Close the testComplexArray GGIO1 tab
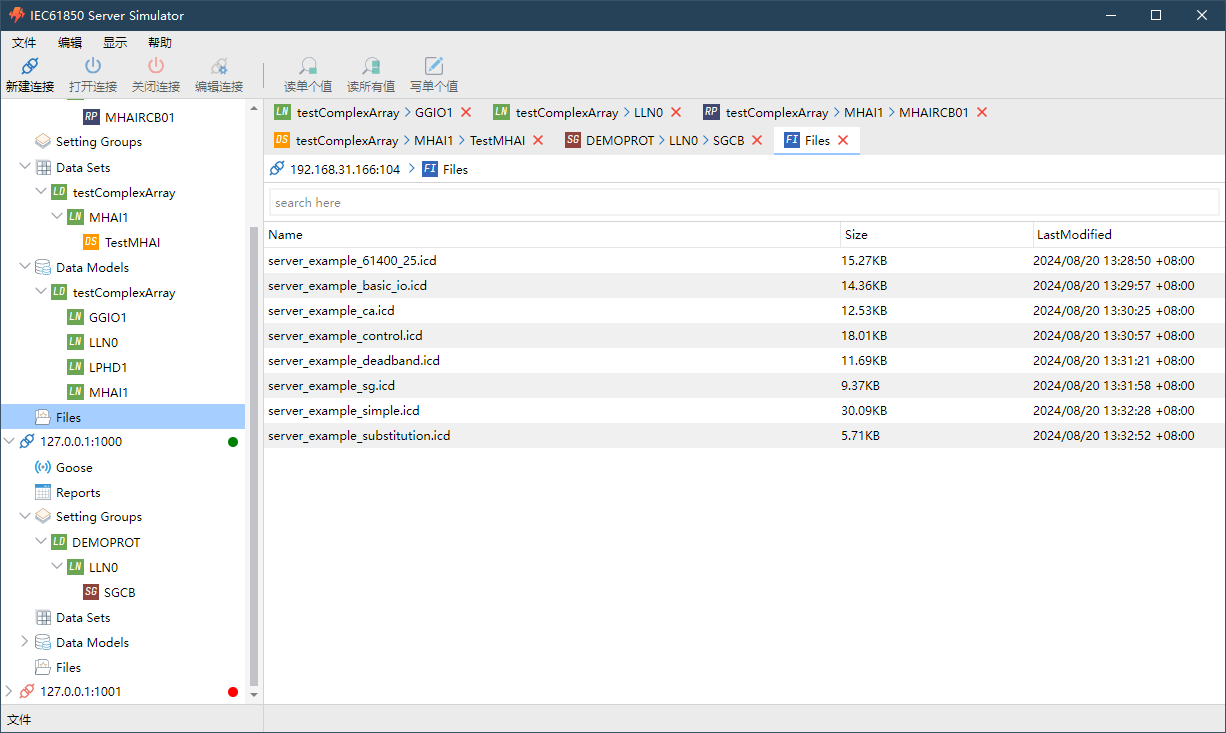 [x=466, y=113]
